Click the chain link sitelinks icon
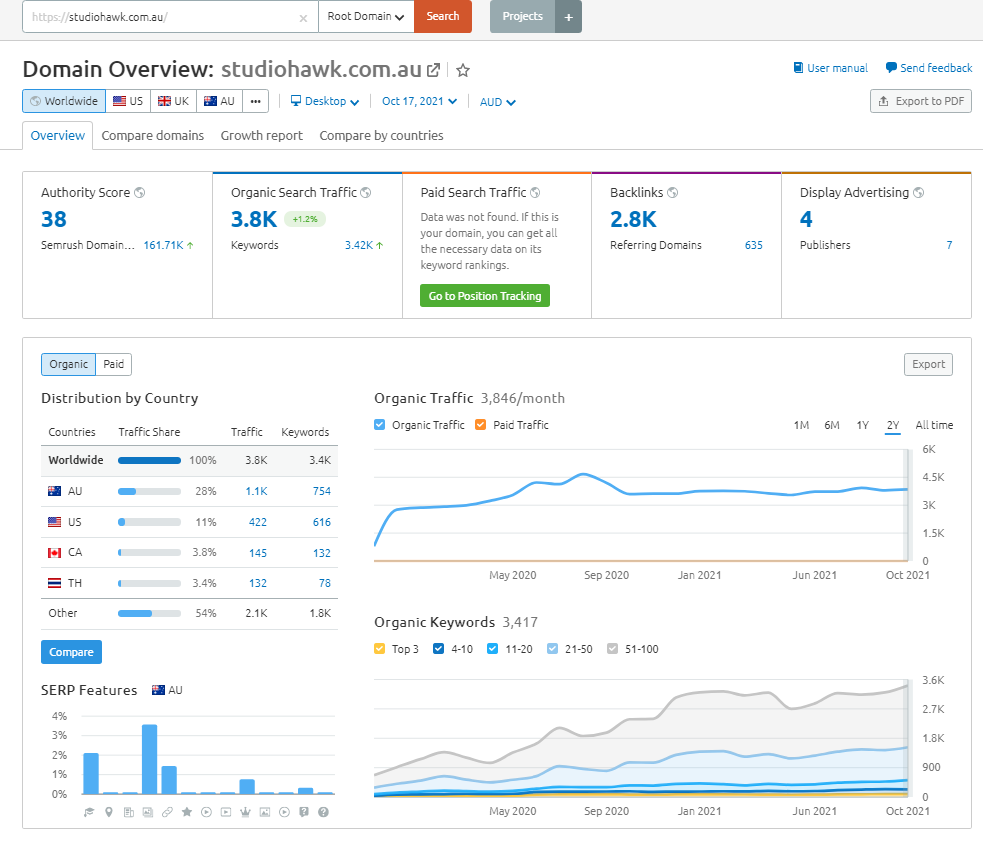The image size is (983, 844). click(168, 812)
